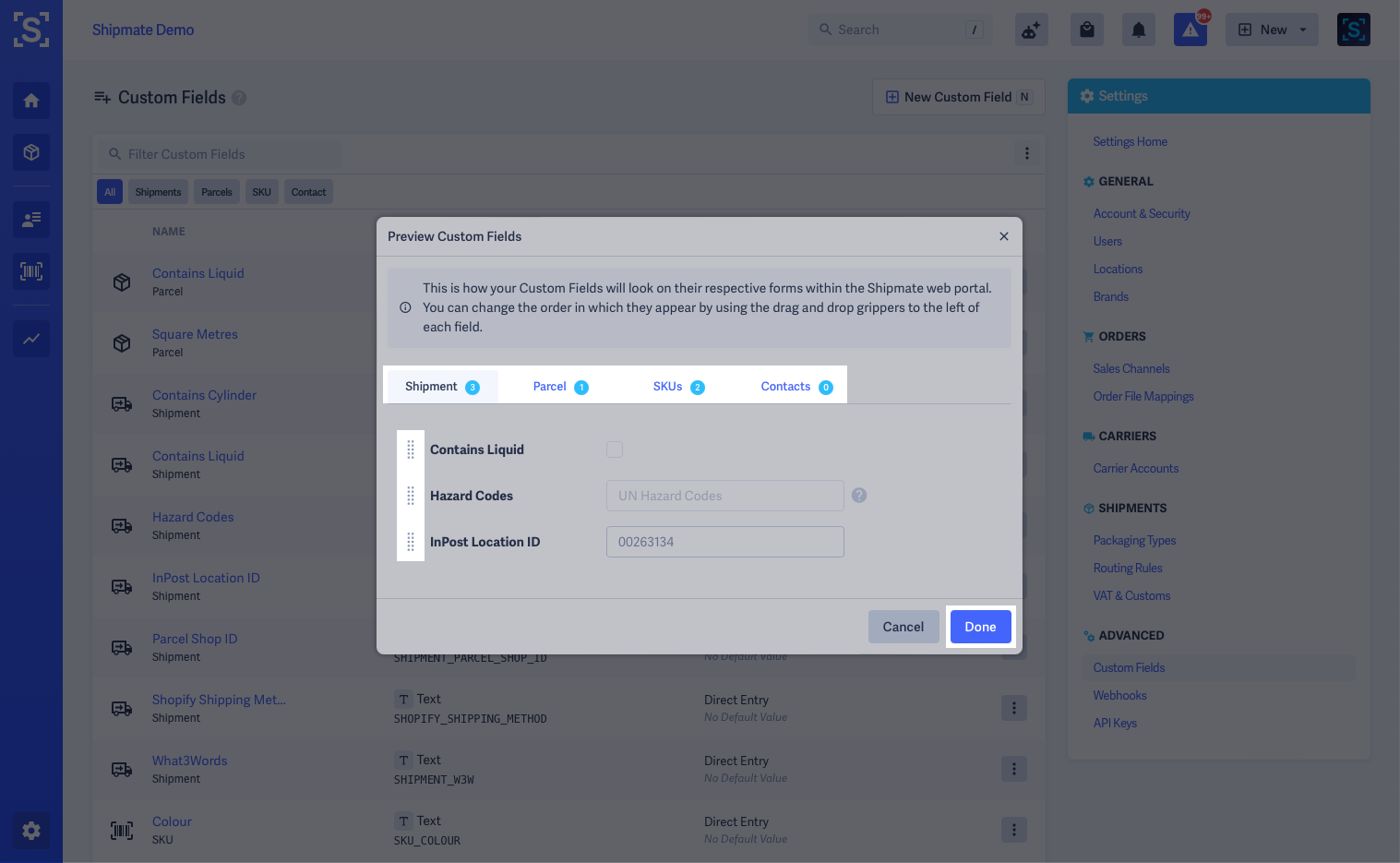Open the Brands settings link
1400x863 pixels.
(x=1110, y=297)
